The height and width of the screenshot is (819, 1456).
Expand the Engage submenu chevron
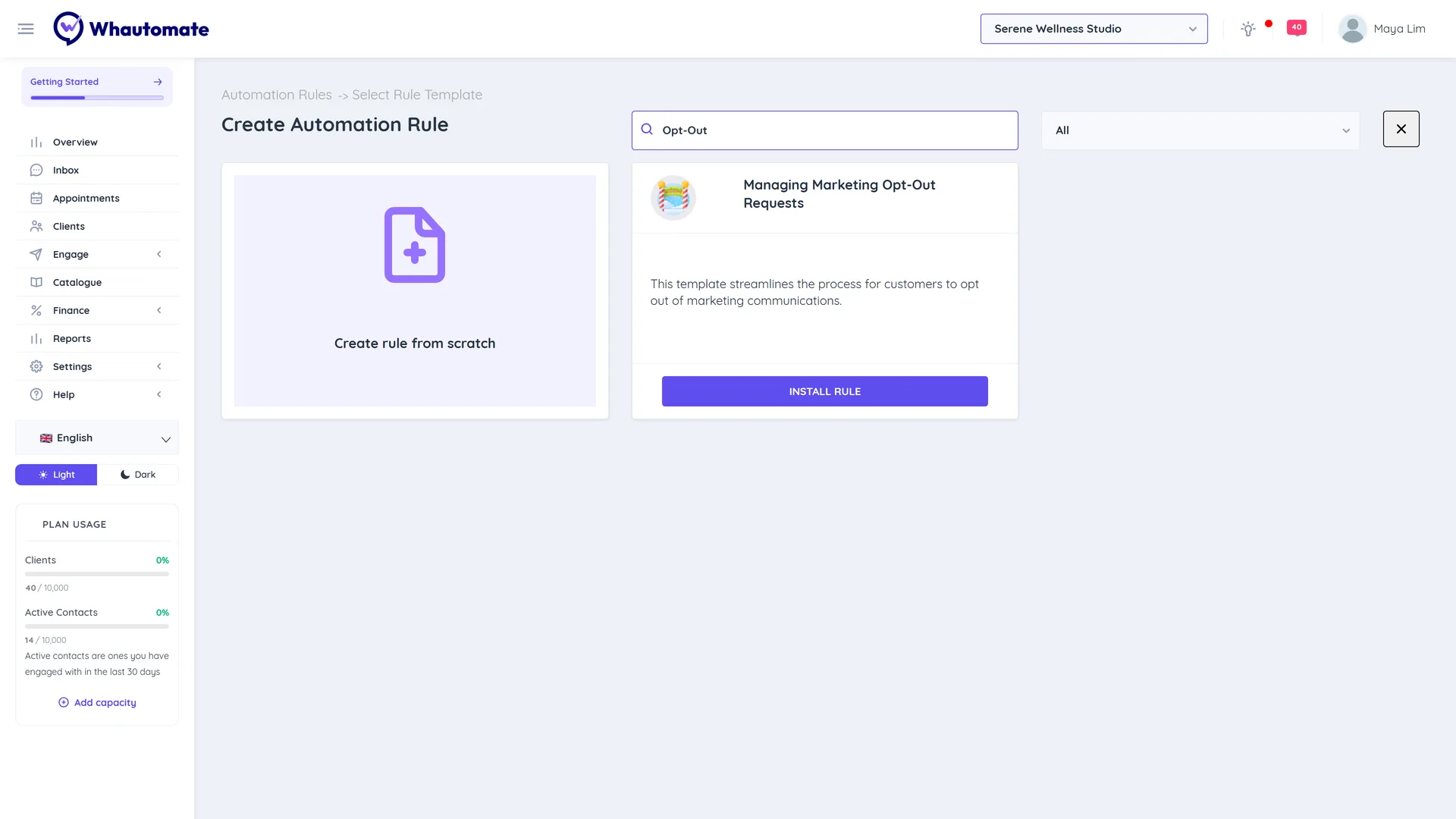click(159, 254)
